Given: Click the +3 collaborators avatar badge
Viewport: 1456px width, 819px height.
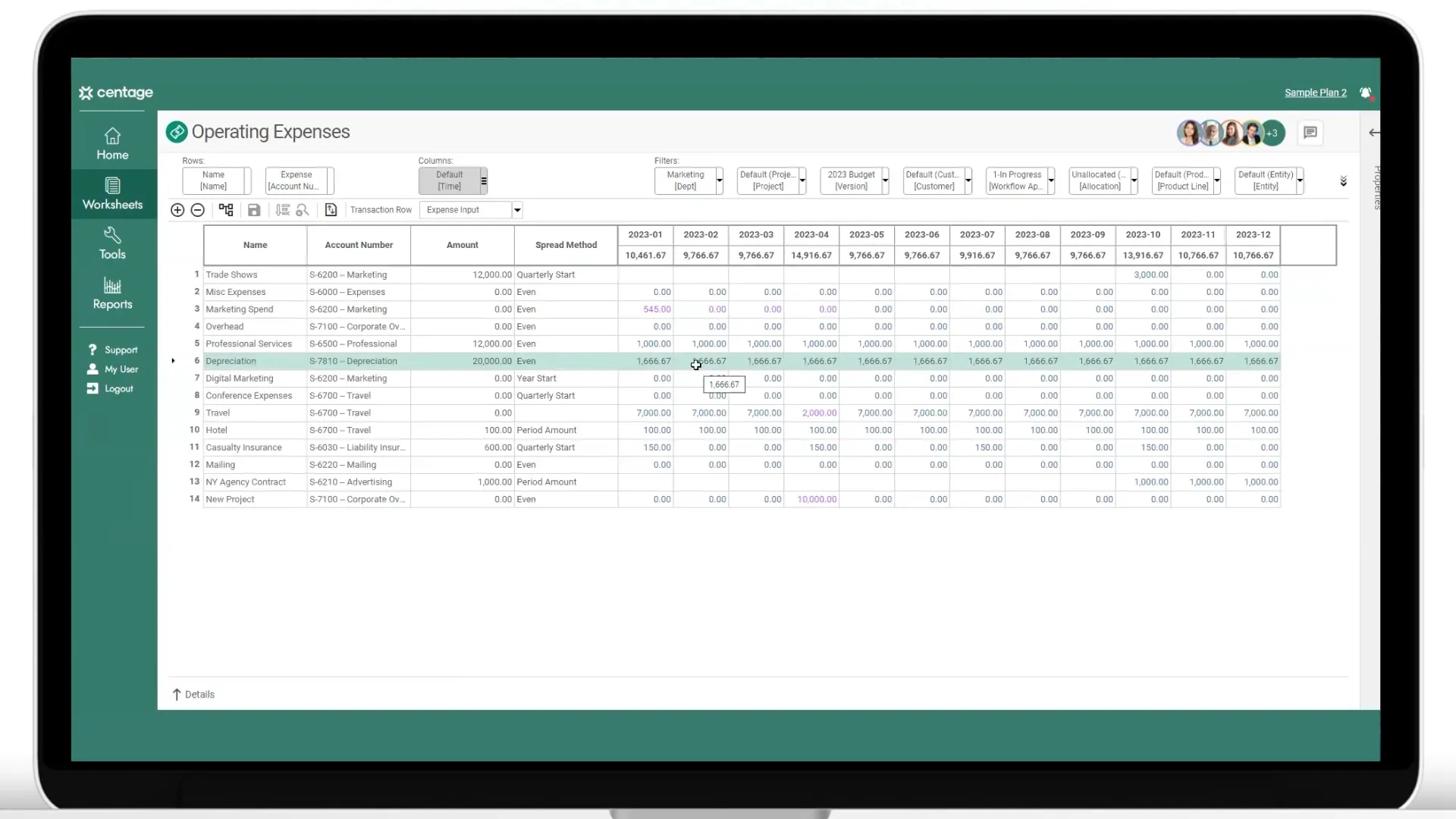Looking at the screenshot, I should 1273,133.
